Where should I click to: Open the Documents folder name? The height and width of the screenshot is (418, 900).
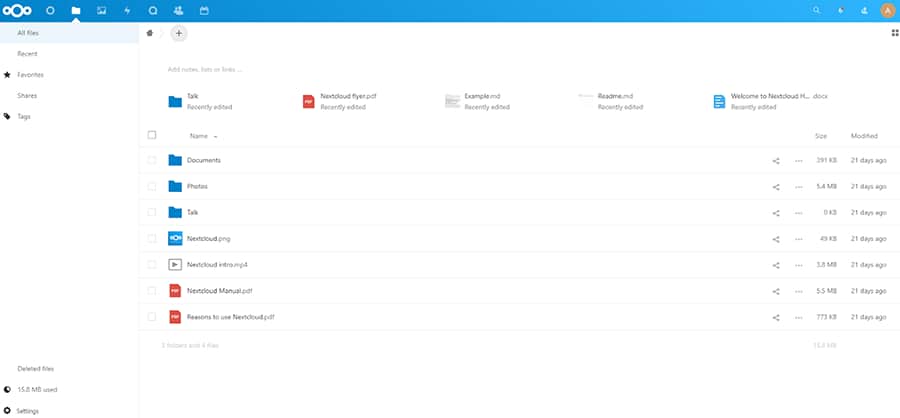[204, 160]
